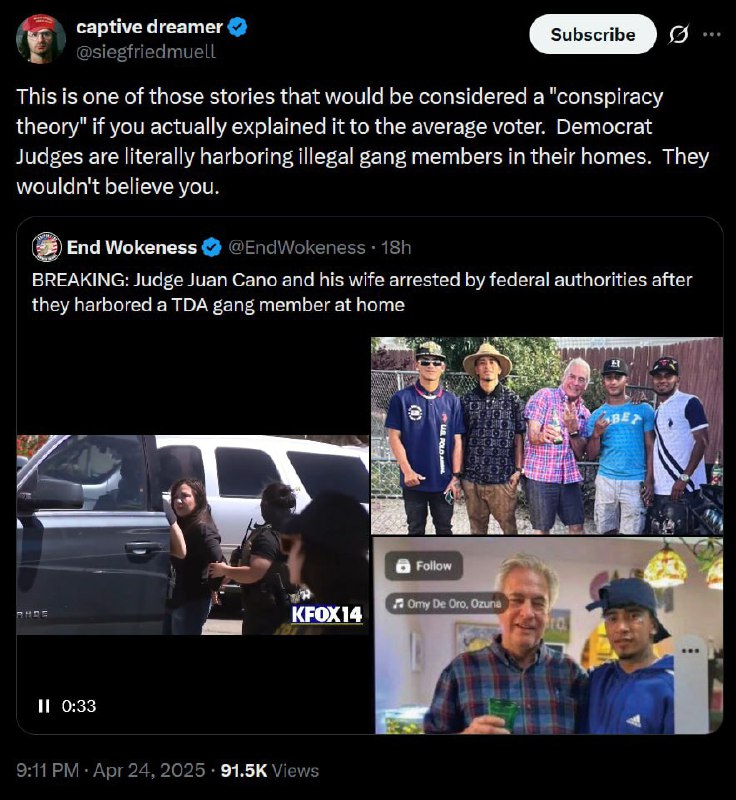Click the Follow overlay in bottom photo

pos(424,566)
